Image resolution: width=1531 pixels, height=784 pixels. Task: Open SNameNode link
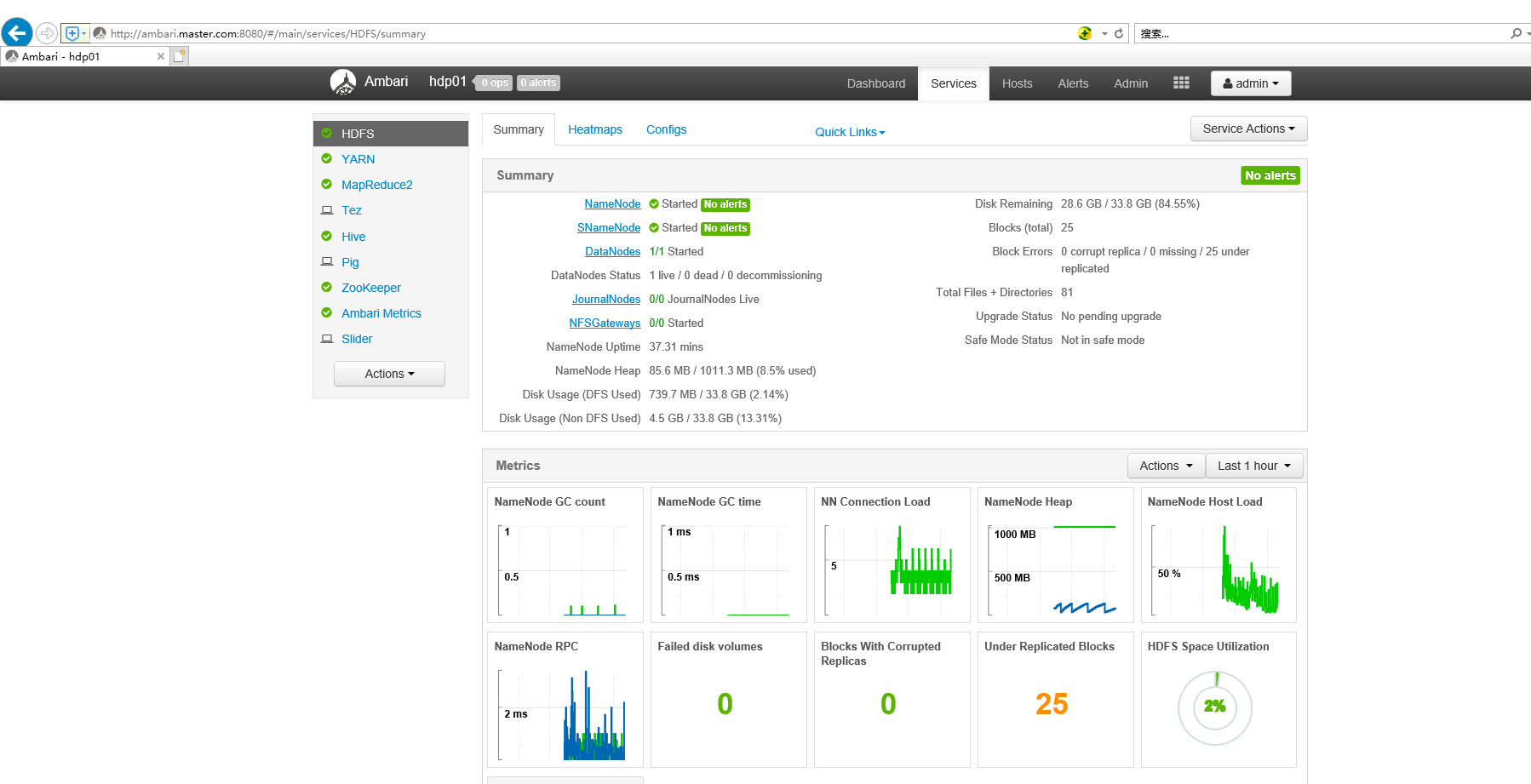tap(609, 227)
